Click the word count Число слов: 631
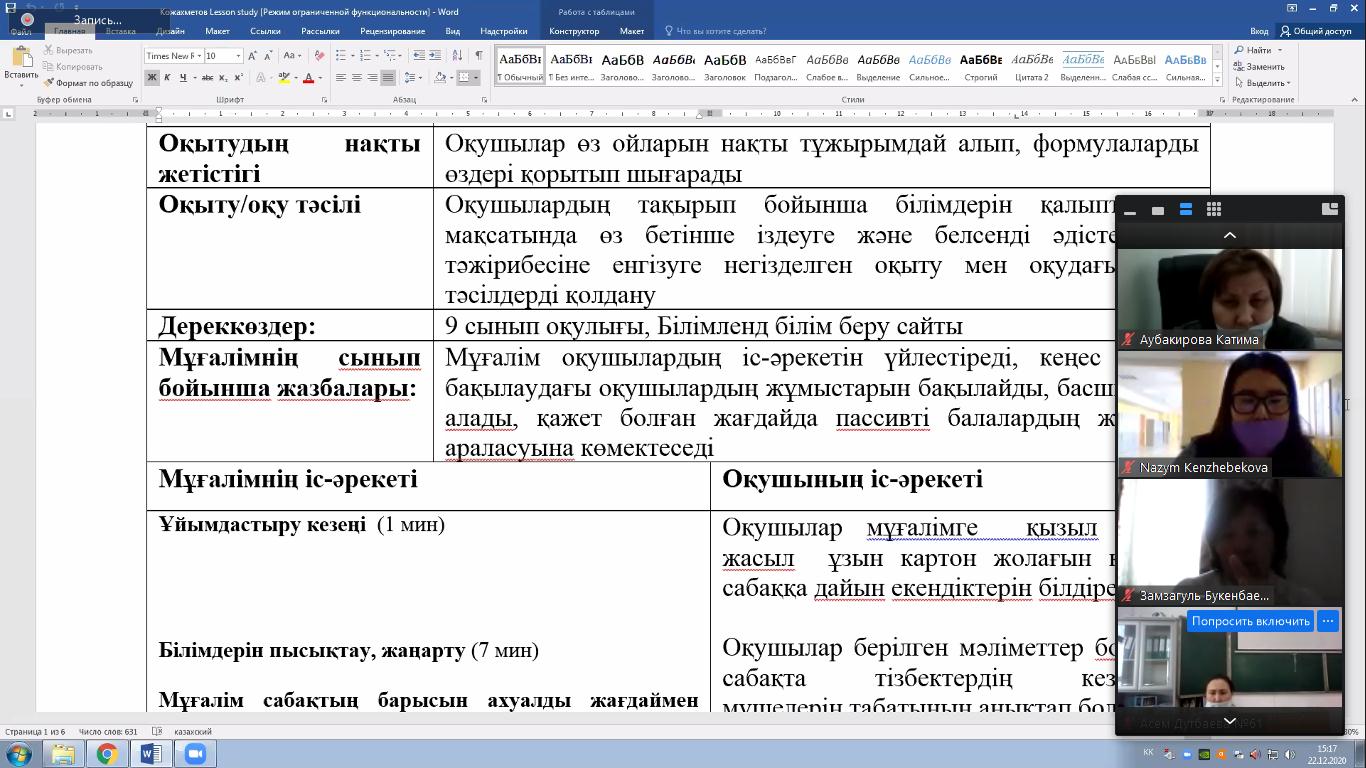The height and width of the screenshot is (768, 1366). (108, 732)
